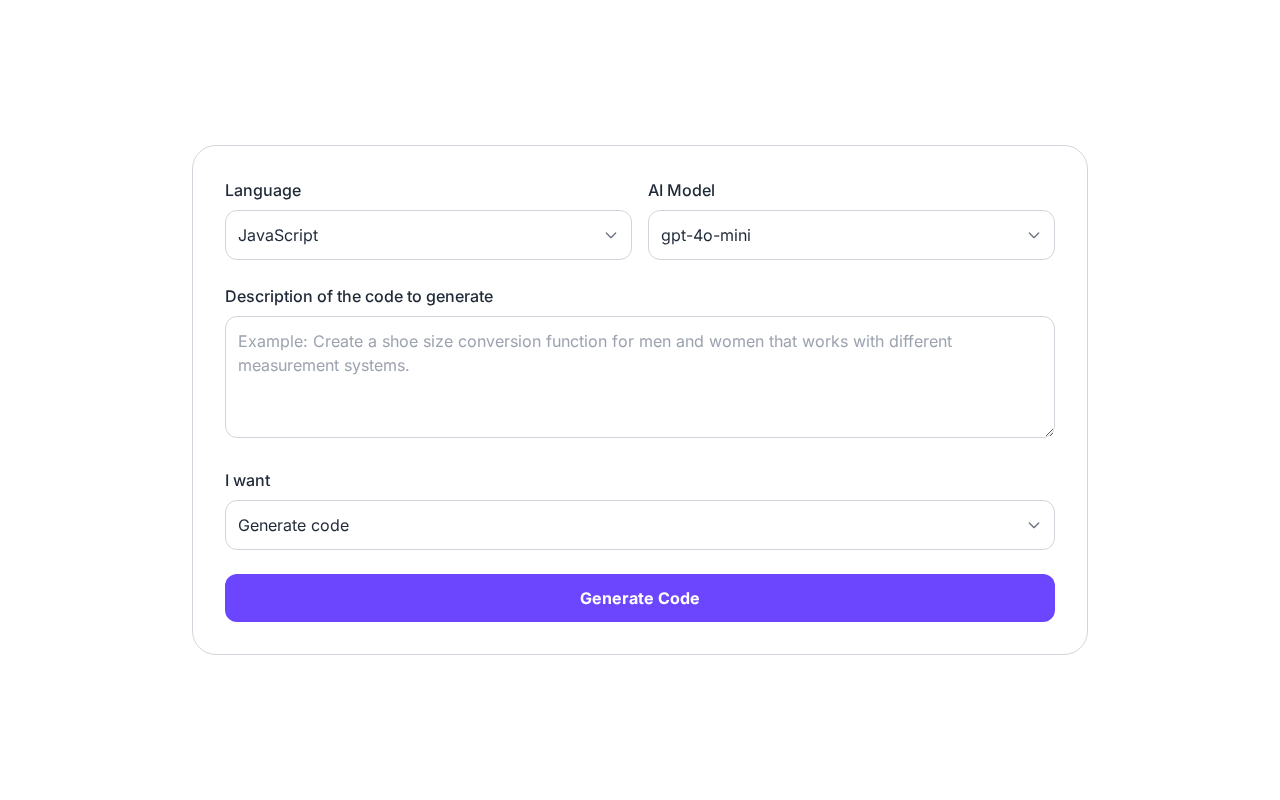1280x800 pixels.
Task: Click the chevron icon in the Language field
Action: pyautogui.click(x=611, y=235)
